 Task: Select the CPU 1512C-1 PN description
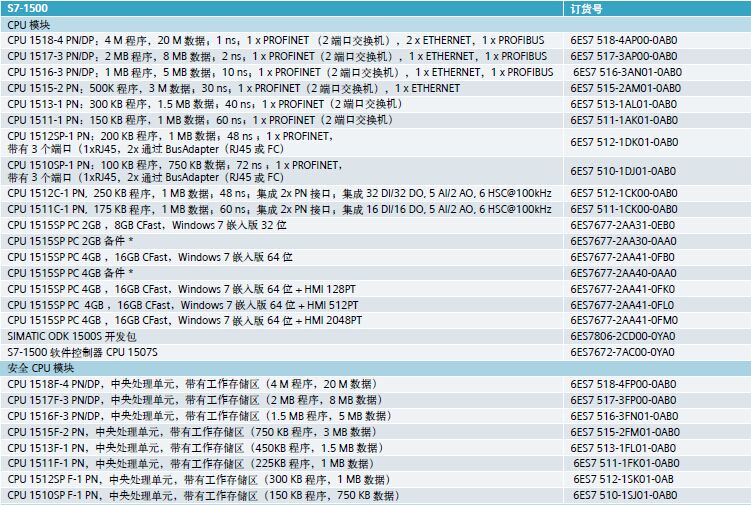tap(280, 193)
